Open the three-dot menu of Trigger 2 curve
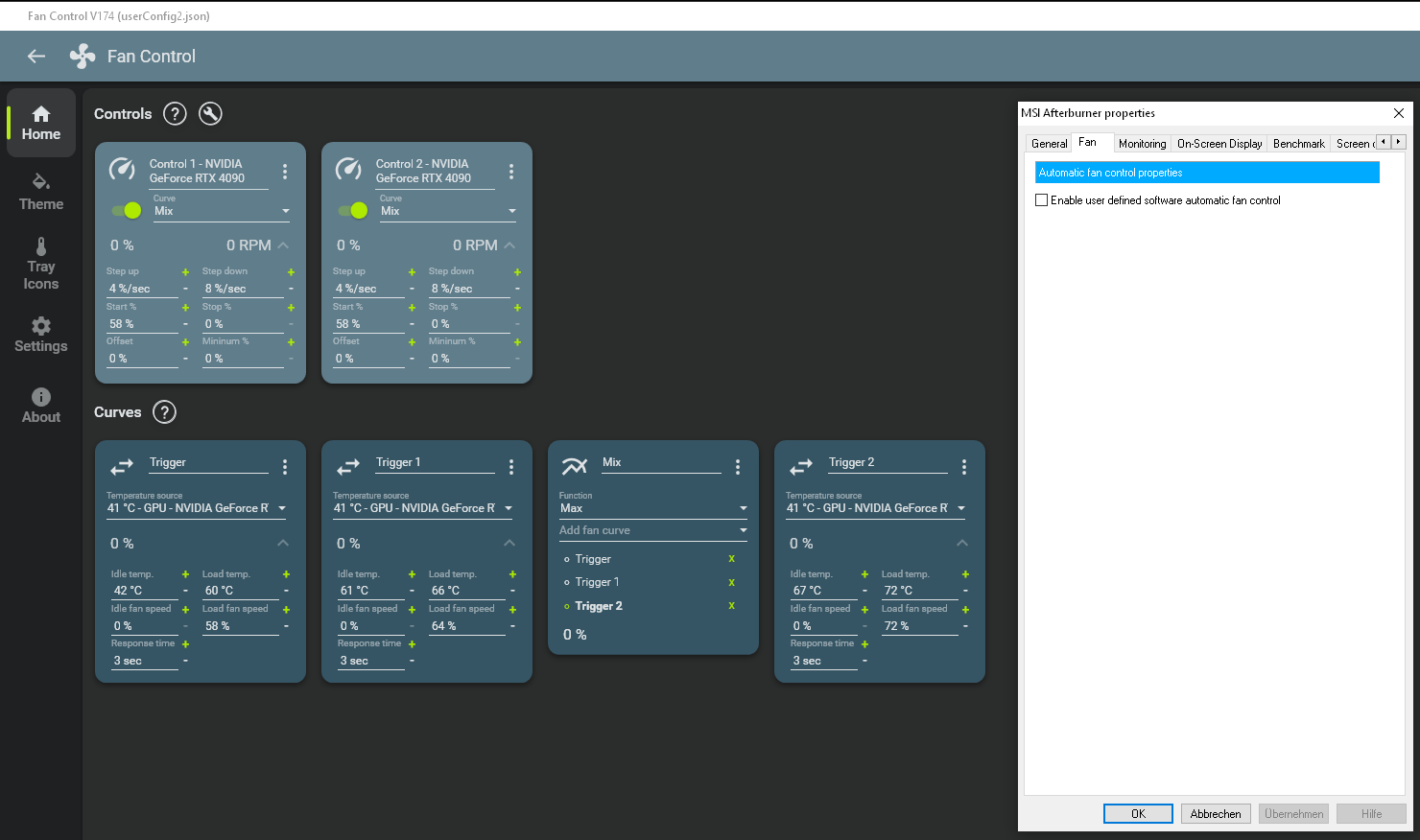The height and width of the screenshot is (840, 1420). [964, 467]
